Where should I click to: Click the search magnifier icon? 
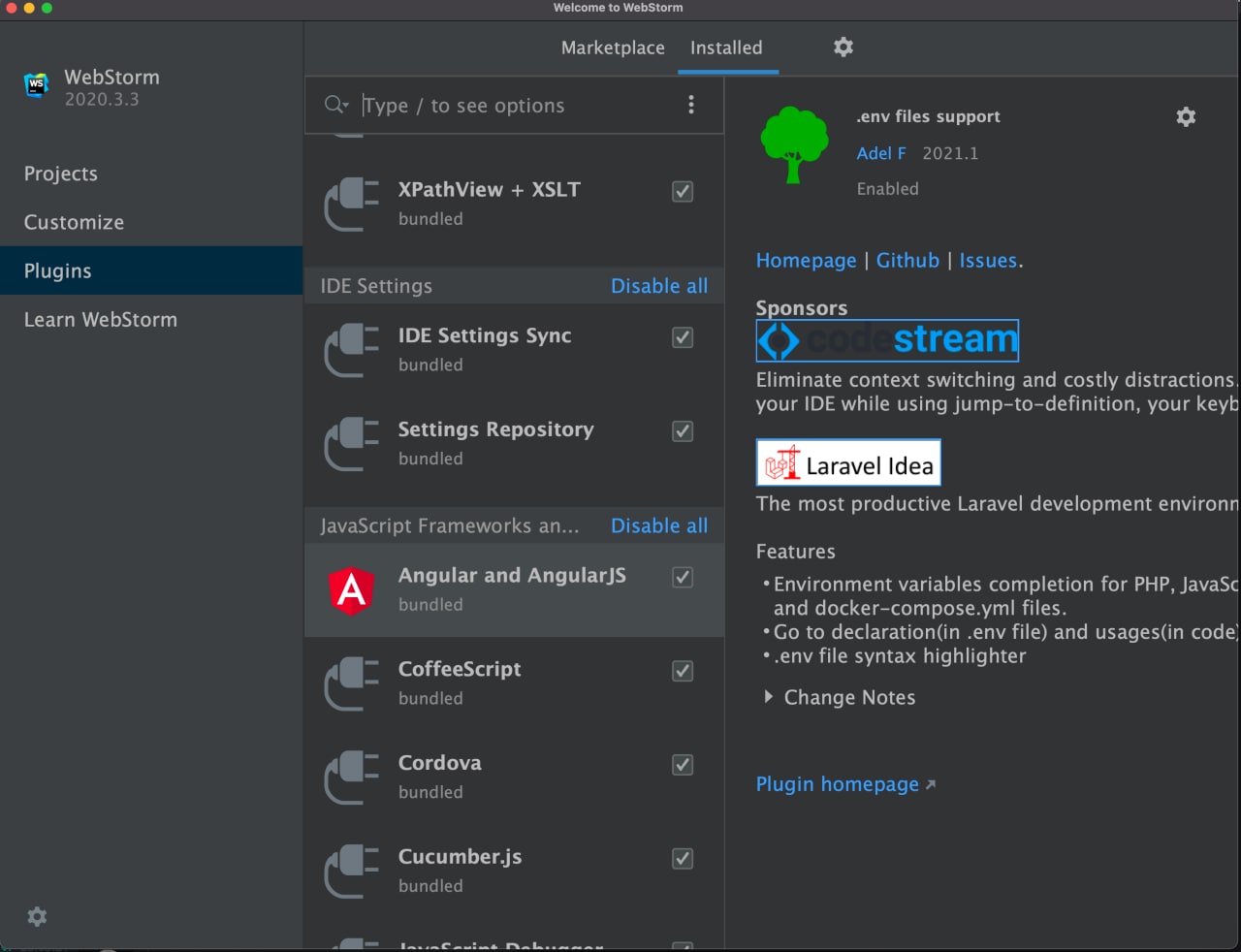pyautogui.click(x=335, y=105)
